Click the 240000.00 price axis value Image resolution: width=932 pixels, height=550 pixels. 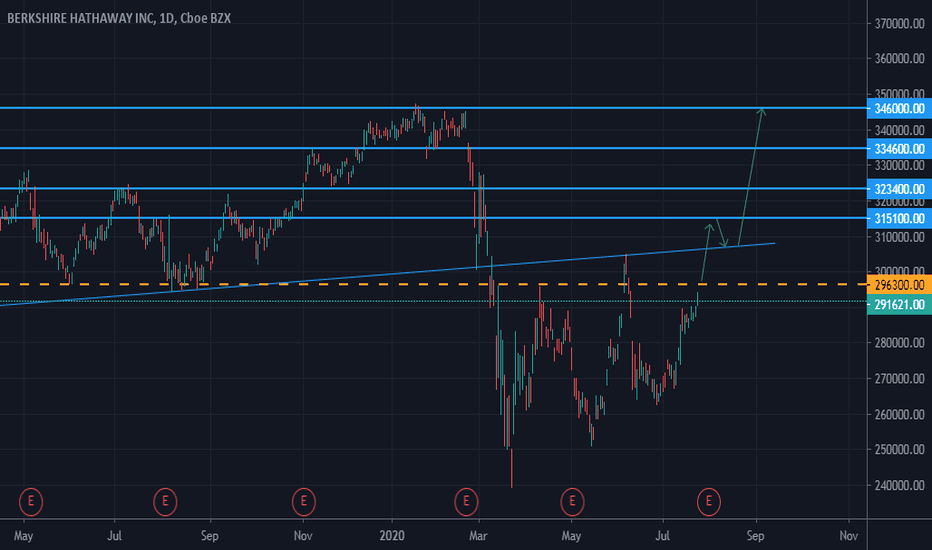899,485
